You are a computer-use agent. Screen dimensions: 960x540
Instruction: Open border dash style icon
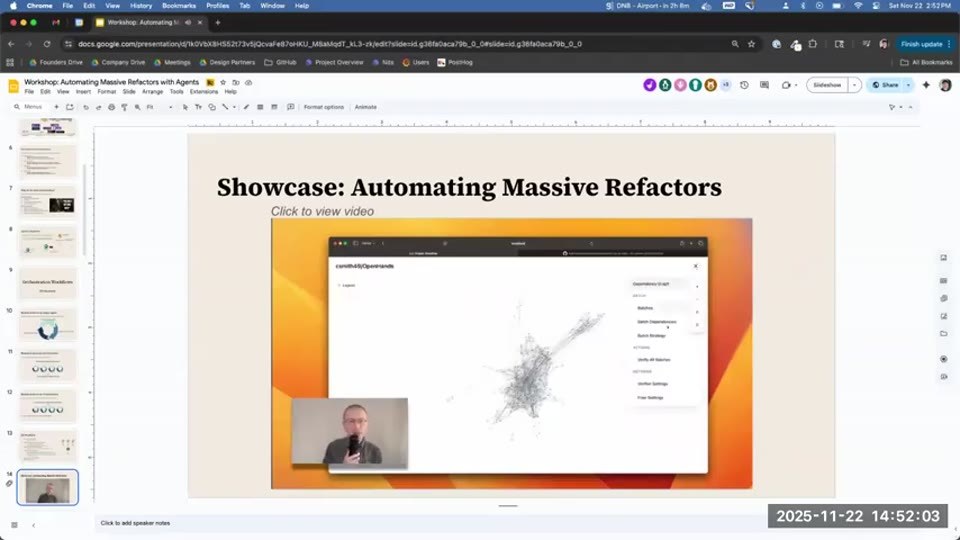274,107
